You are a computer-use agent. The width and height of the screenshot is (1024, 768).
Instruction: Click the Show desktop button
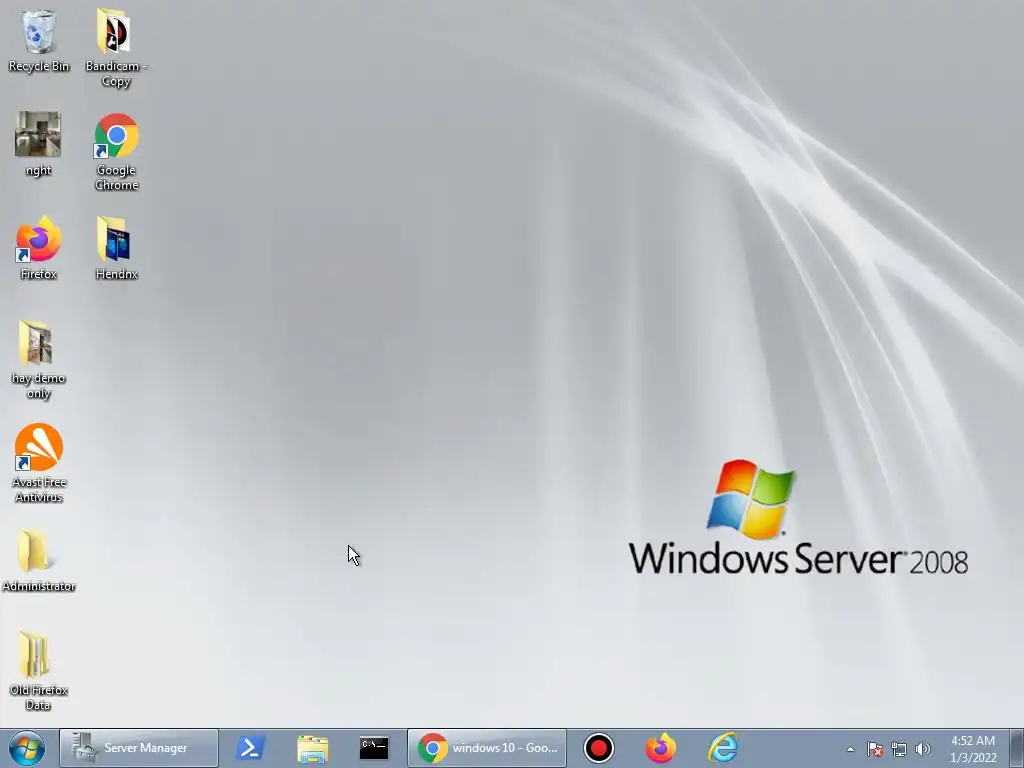point(1017,748)
